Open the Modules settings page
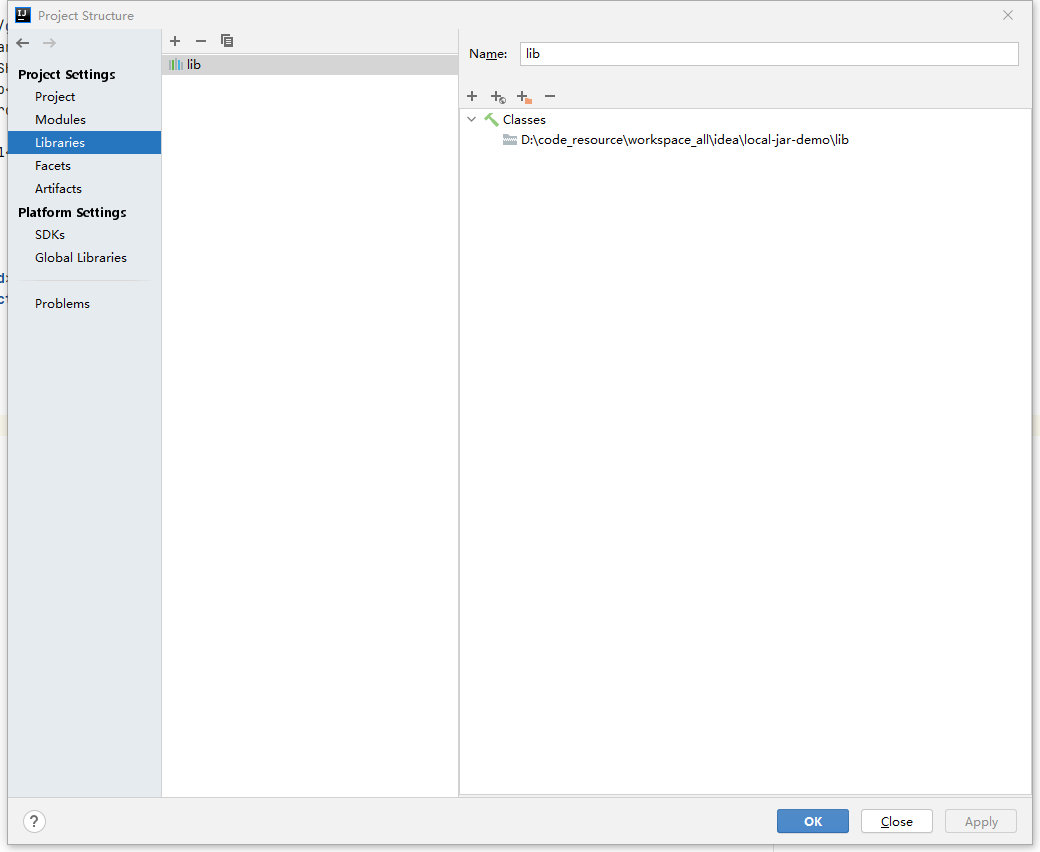 click(x=60, y=119)
